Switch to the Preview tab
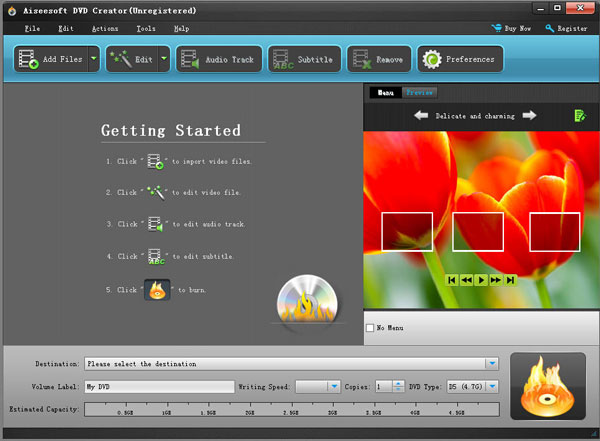Screen dimensions: 600x441 pos(420,92)
